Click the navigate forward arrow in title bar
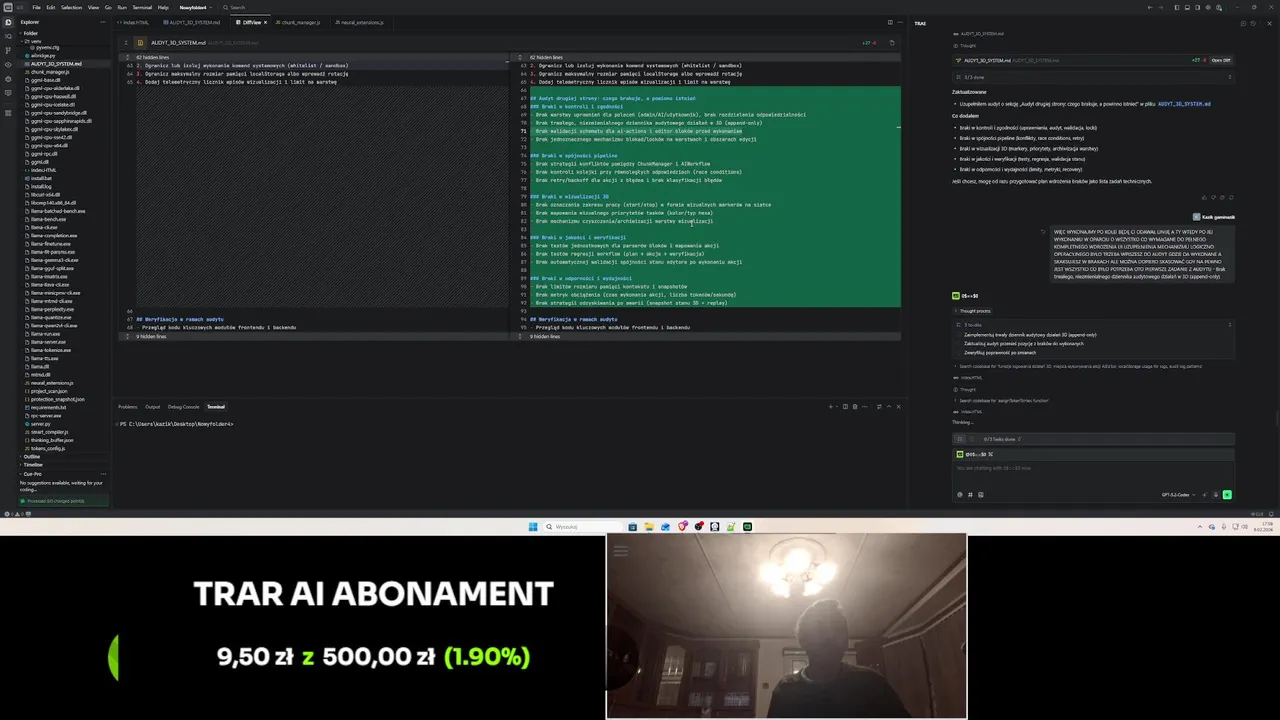 [1159, 7]
